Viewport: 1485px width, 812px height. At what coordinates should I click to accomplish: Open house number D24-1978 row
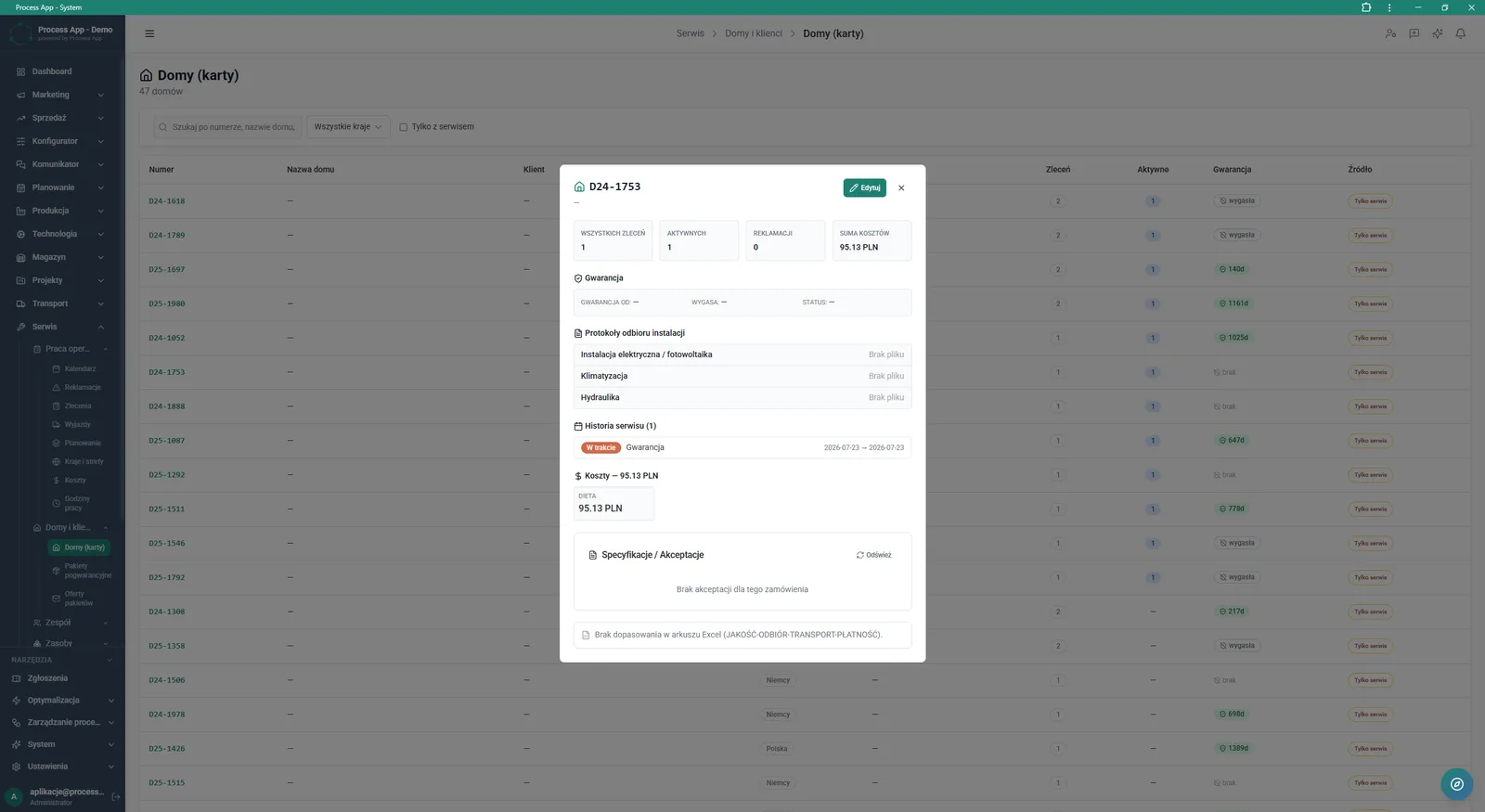[167, 715]
